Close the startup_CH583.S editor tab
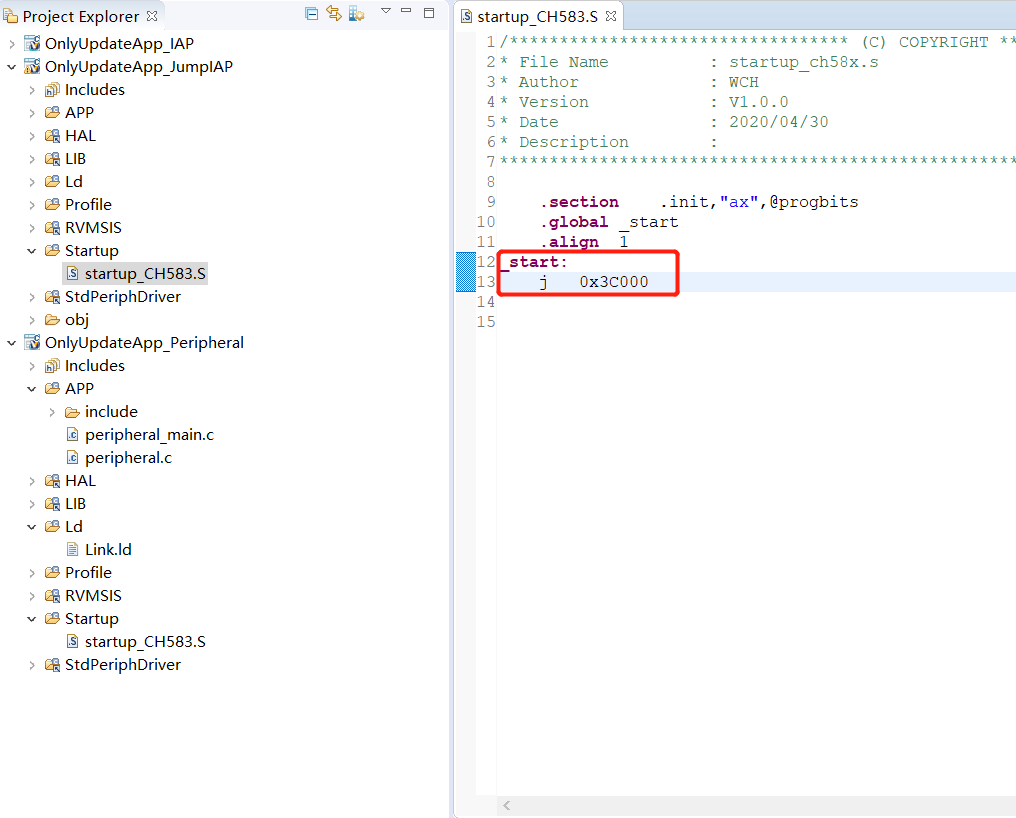This screenshot has height=818, width=1016. point(611,16)
